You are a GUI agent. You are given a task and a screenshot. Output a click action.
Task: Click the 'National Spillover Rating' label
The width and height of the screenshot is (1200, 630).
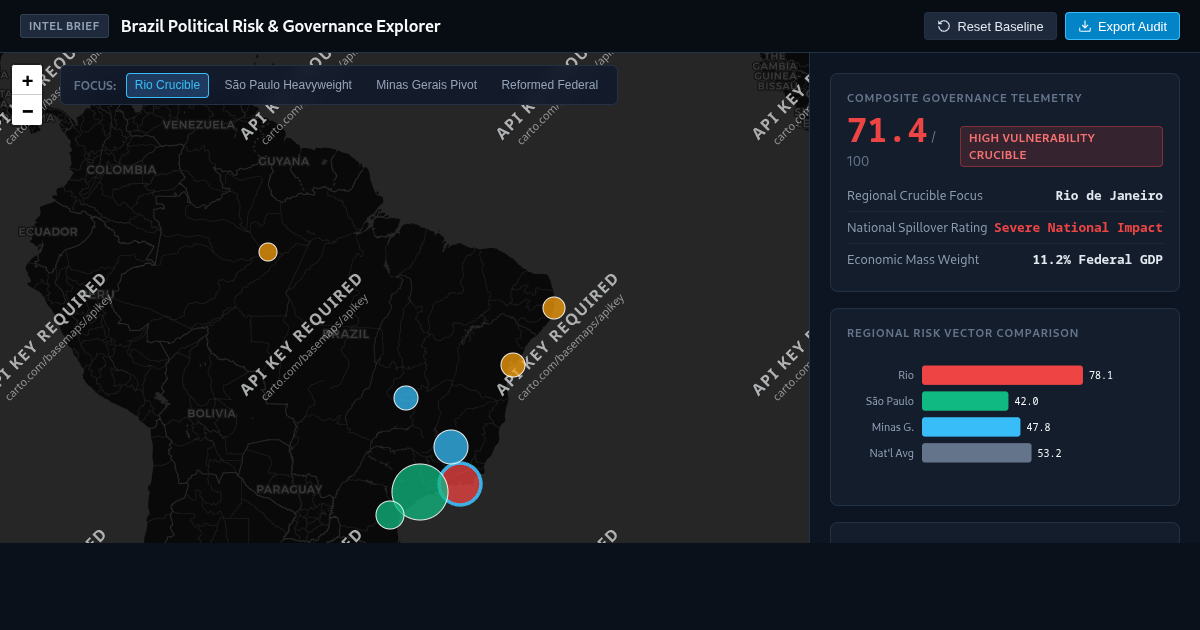917,228
